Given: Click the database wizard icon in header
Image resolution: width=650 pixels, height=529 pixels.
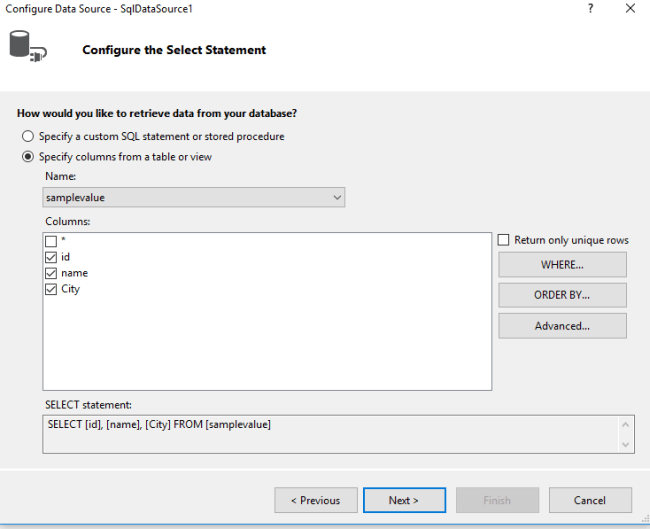Looking at the screenshot, I should click(27, 47).
